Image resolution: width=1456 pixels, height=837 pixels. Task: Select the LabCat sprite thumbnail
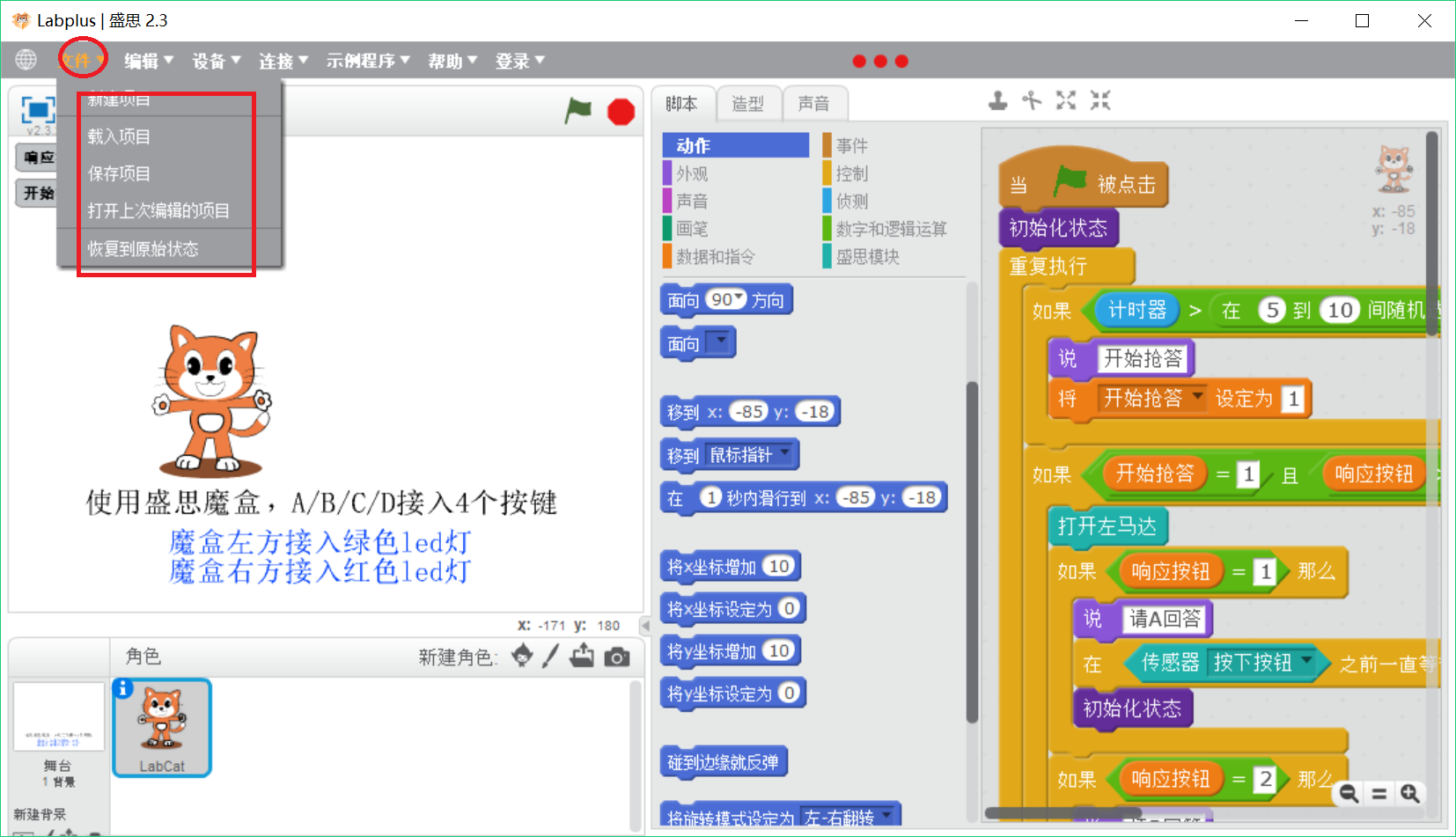click(162, 728)
